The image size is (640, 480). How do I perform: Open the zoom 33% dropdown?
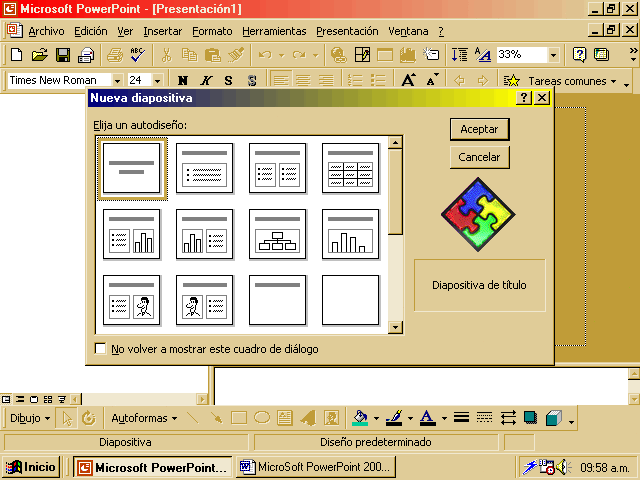pyautogui.click(x=553, y=55)
